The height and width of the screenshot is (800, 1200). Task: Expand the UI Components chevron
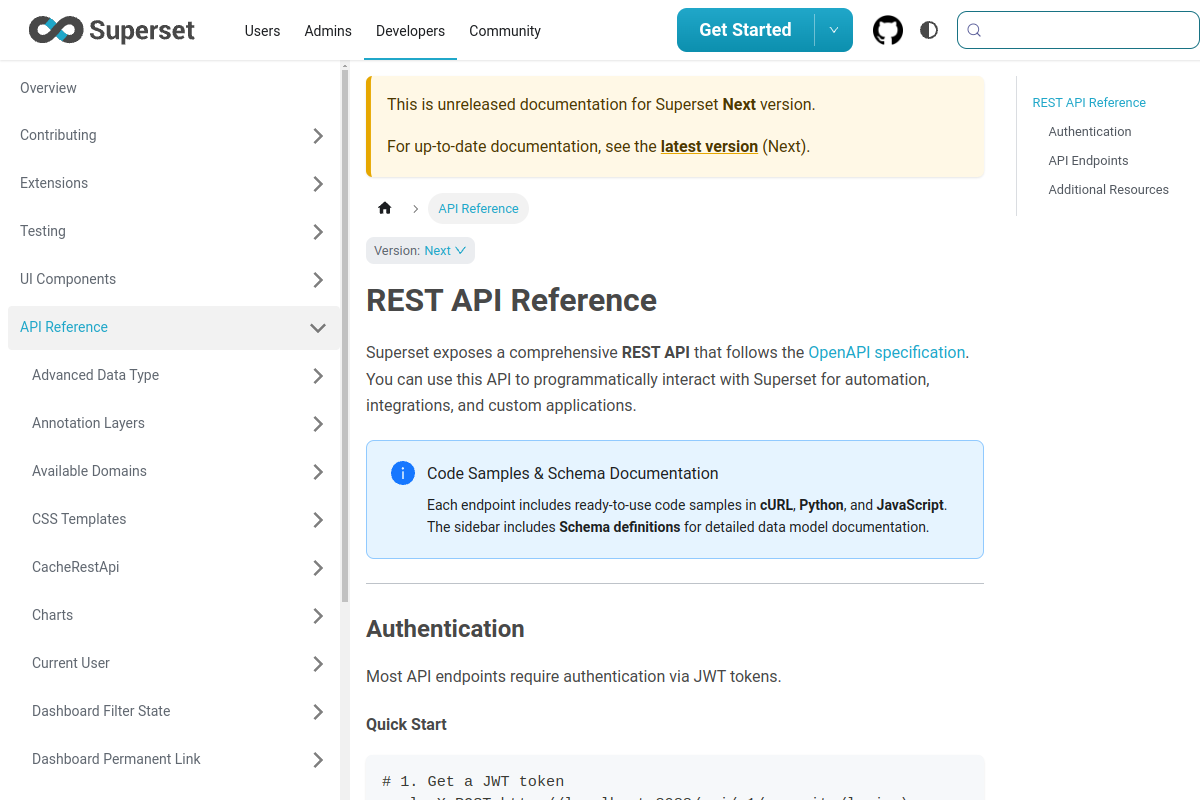click(318, 280)
